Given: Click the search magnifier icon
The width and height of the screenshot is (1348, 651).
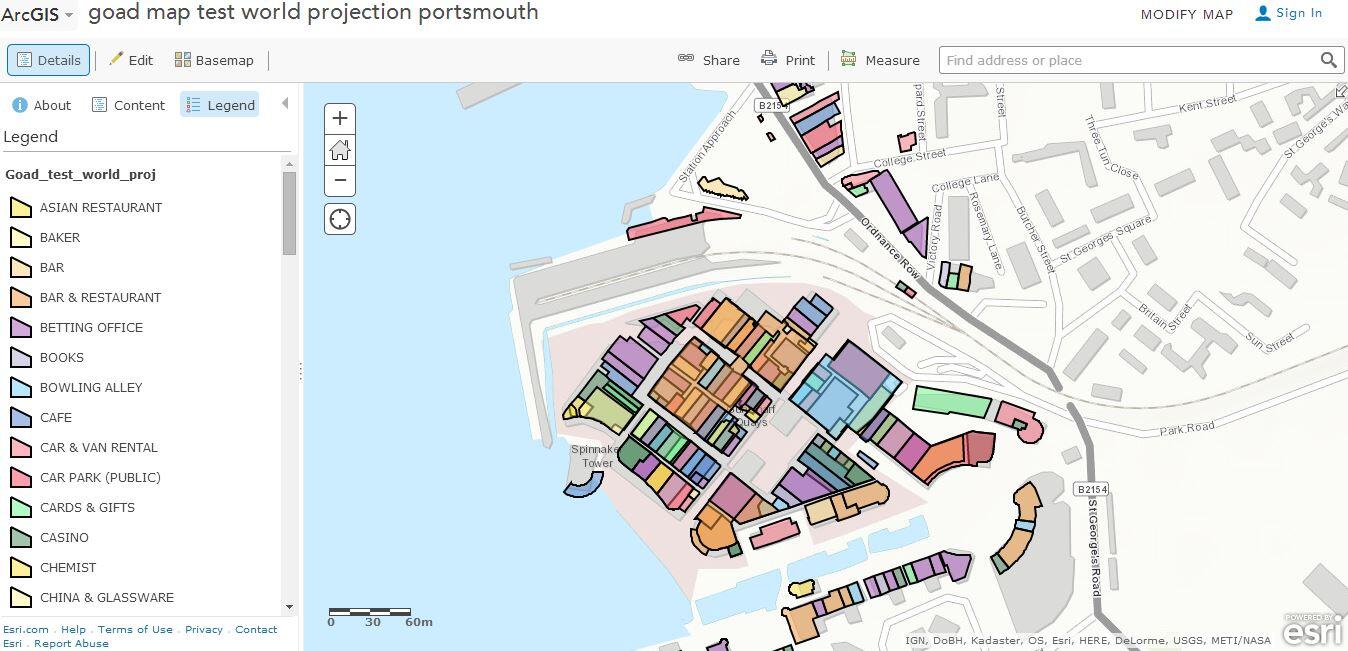Looking at the screenshot, I should pyautogui.click(x=1328, y=60).
